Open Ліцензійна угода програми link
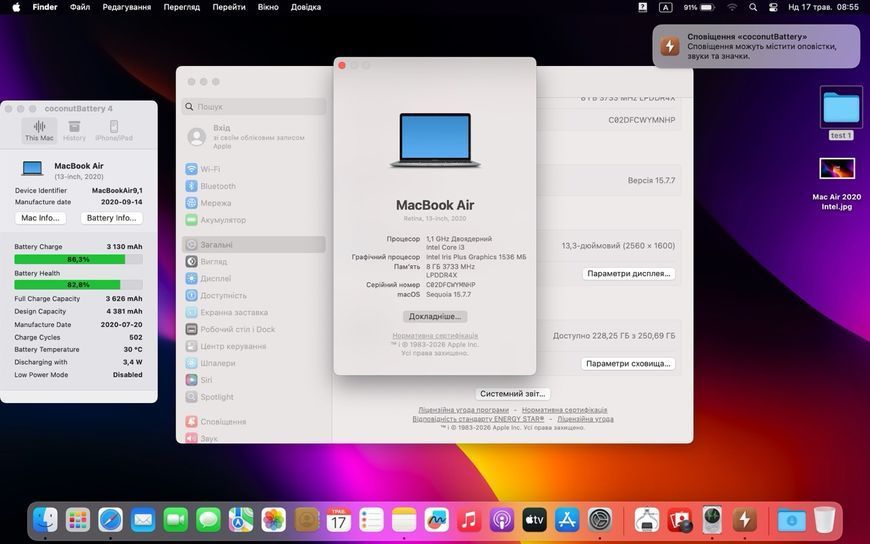 click(x=463, y=410)
